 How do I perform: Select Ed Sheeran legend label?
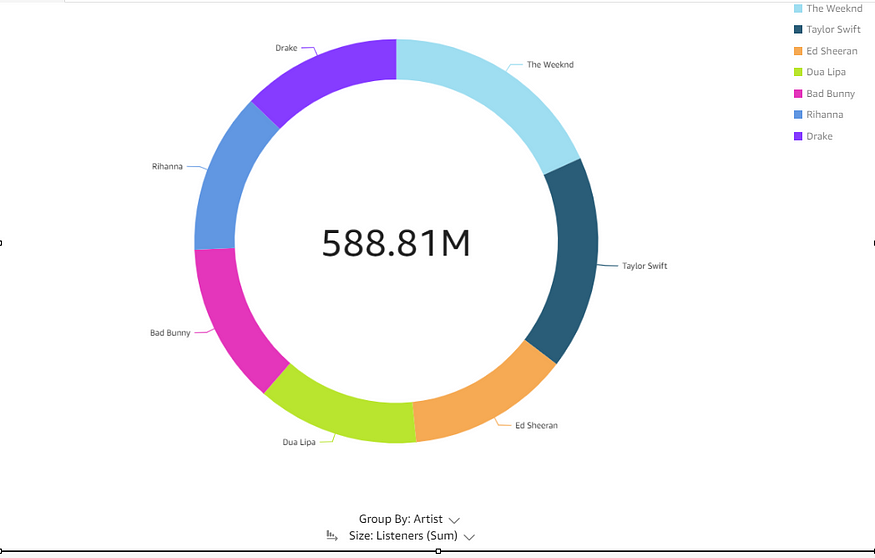click(x=831, y=51)
